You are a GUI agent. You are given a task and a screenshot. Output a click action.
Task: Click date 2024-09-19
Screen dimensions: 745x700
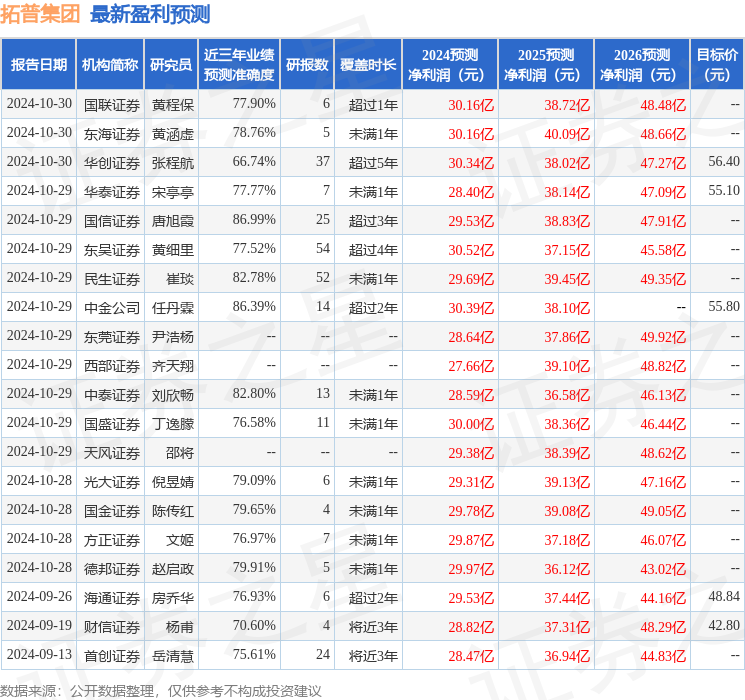click(39, 625)
